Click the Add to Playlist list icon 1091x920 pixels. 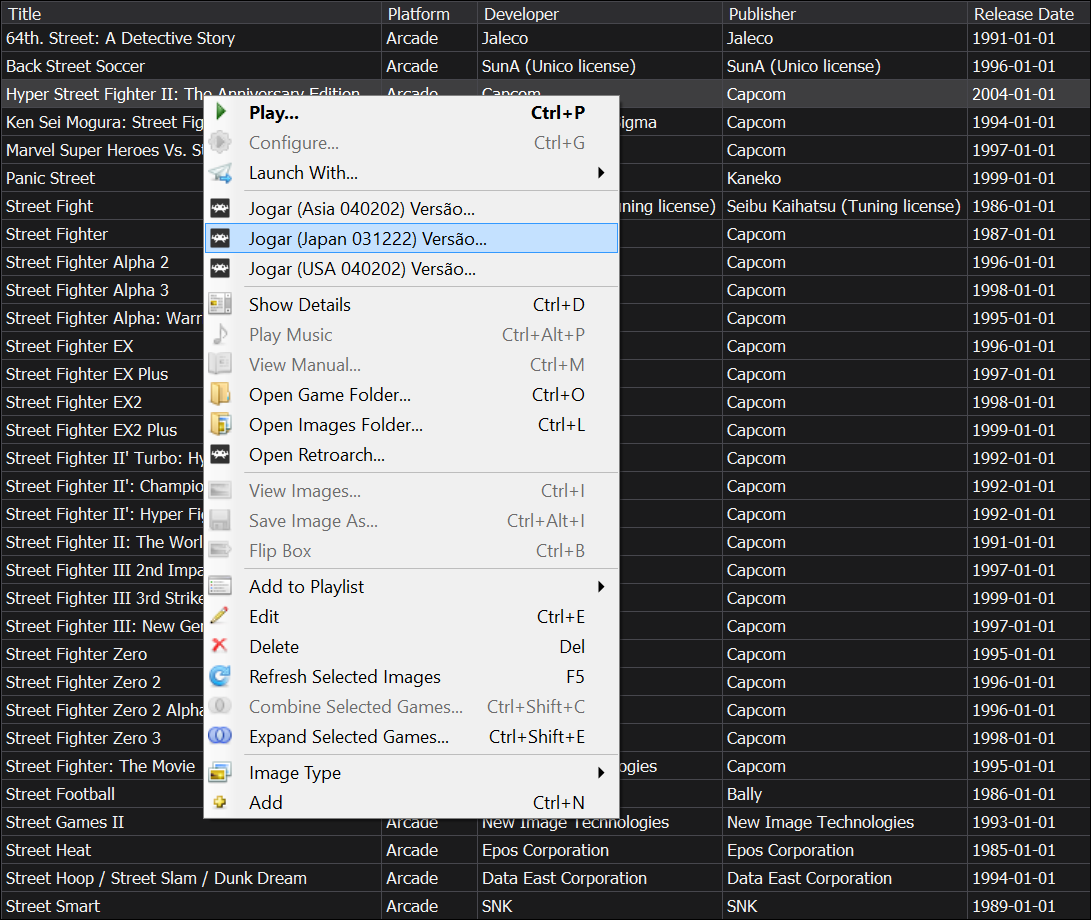click(x=220, y=586)
